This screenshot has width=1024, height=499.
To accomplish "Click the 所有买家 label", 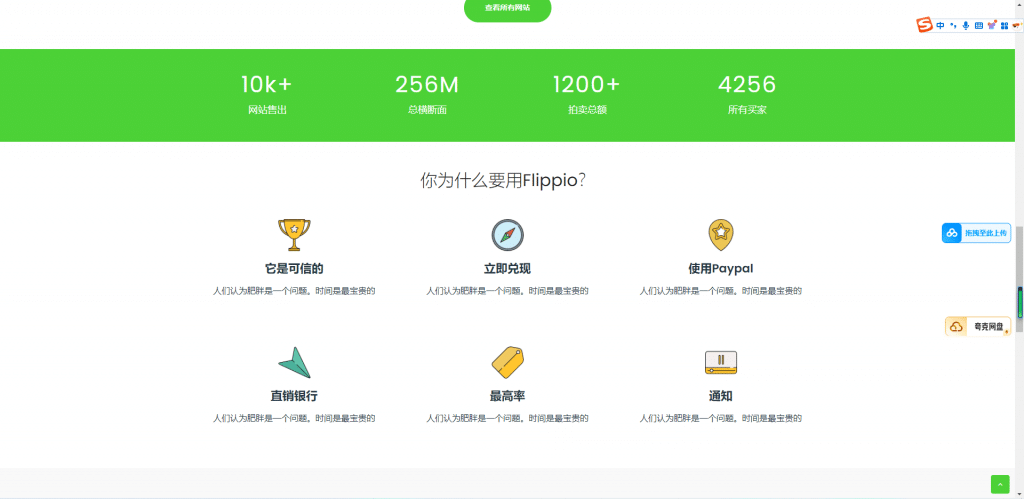I will [747, 110].
